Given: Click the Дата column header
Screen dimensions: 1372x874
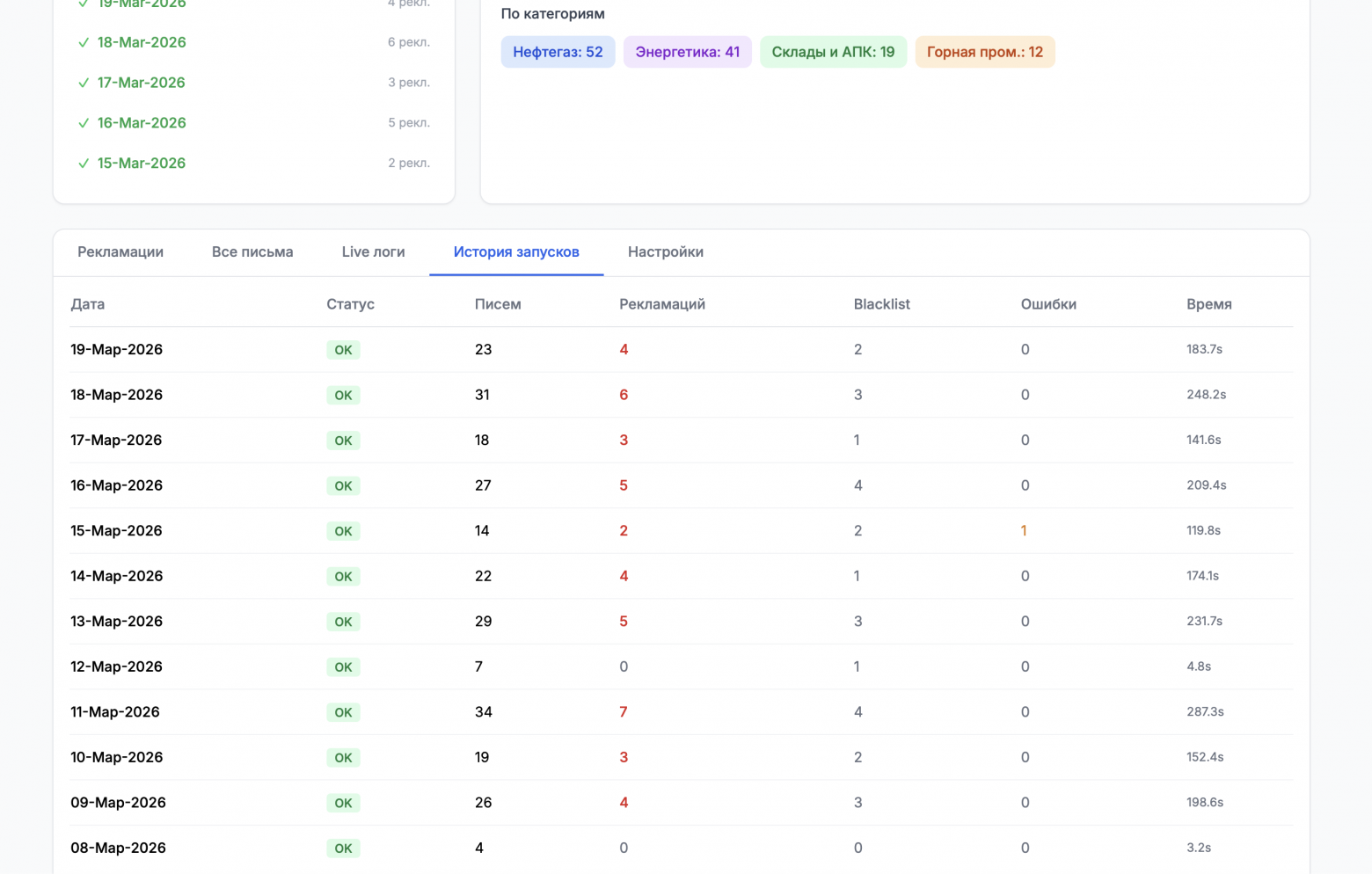Looking at the screenshot, I should [88, 304].
